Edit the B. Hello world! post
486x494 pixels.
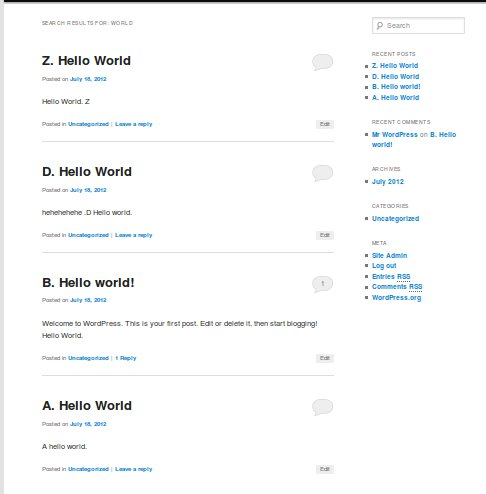click(x=325, y=358)
